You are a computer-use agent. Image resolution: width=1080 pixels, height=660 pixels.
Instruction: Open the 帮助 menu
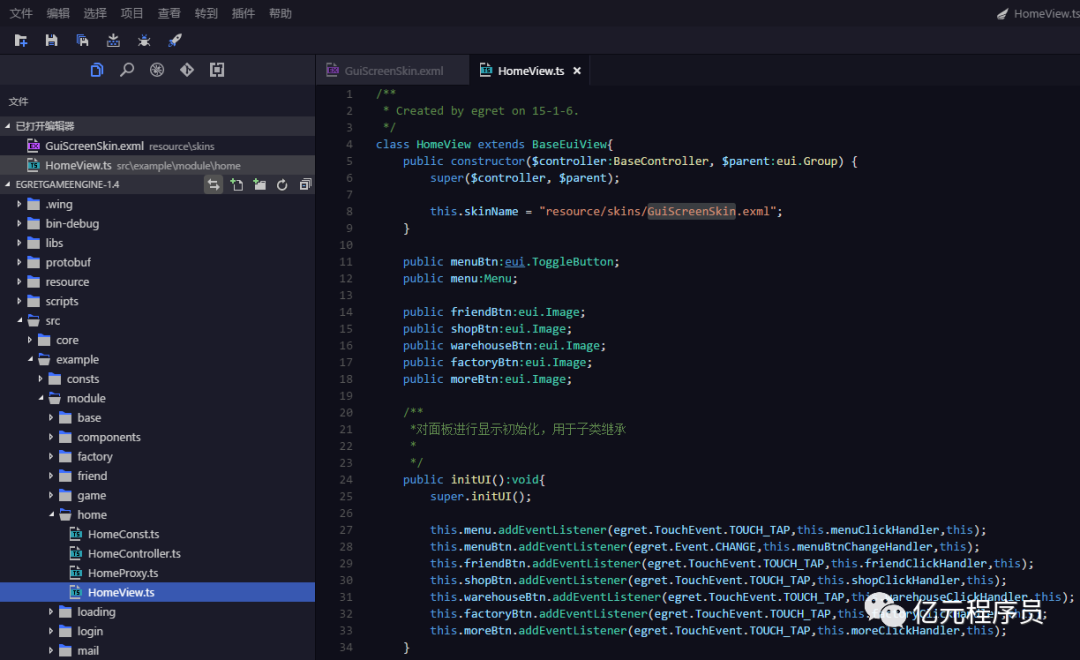(280, 13)
